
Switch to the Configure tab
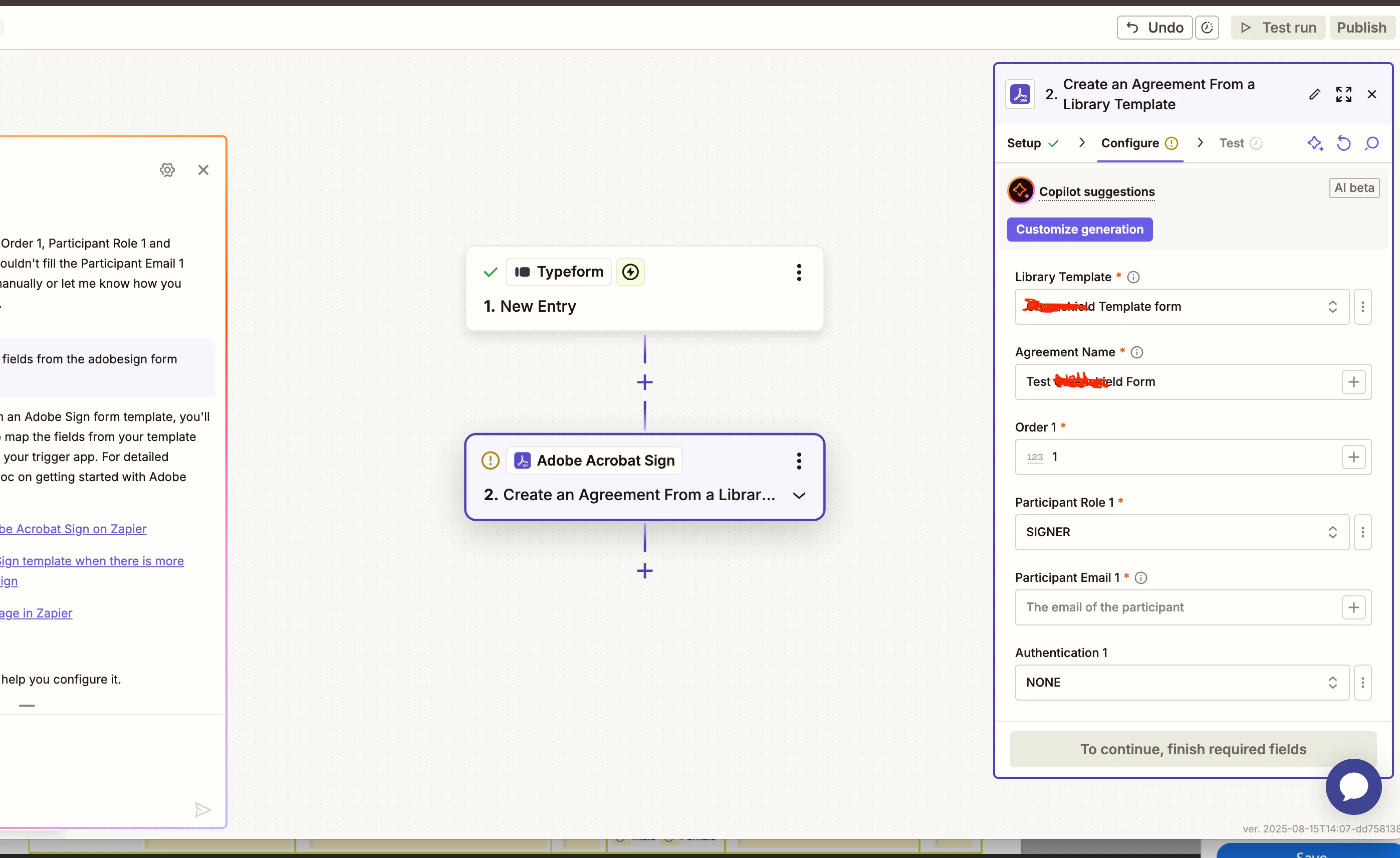point(1140,143)
